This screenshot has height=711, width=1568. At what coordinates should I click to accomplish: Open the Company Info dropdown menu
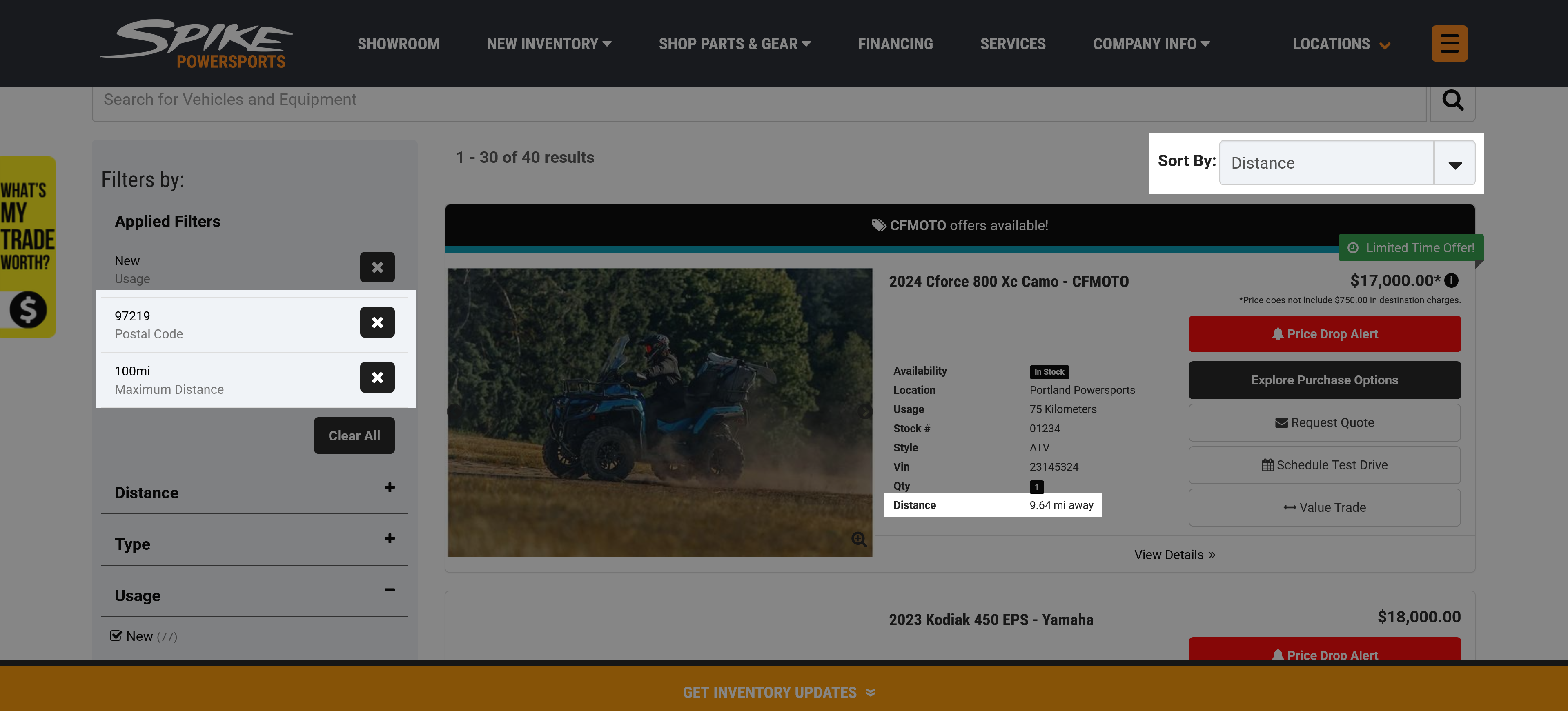(x=1151, y=44)
